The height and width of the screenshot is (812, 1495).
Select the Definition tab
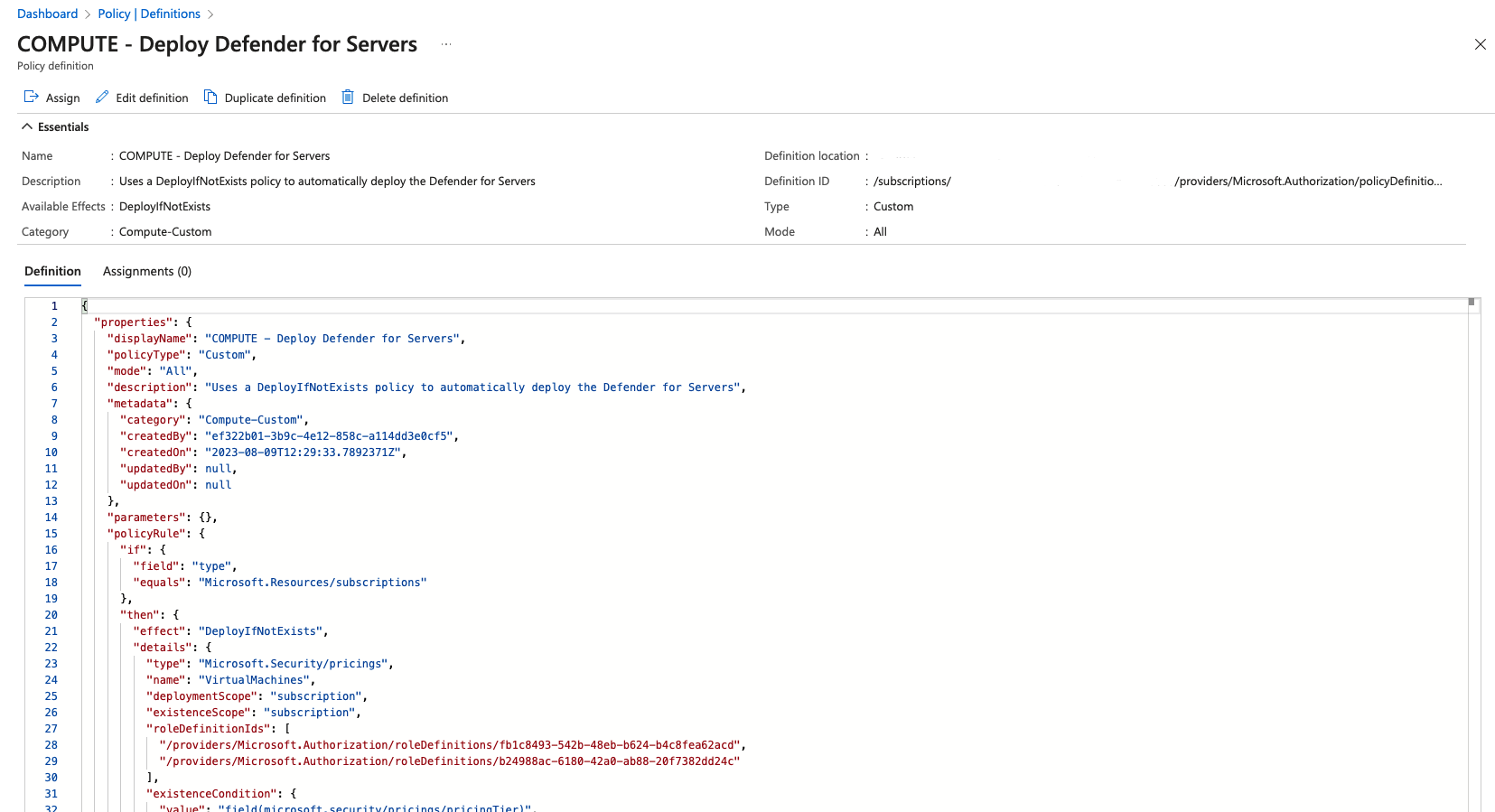(52, 272)
